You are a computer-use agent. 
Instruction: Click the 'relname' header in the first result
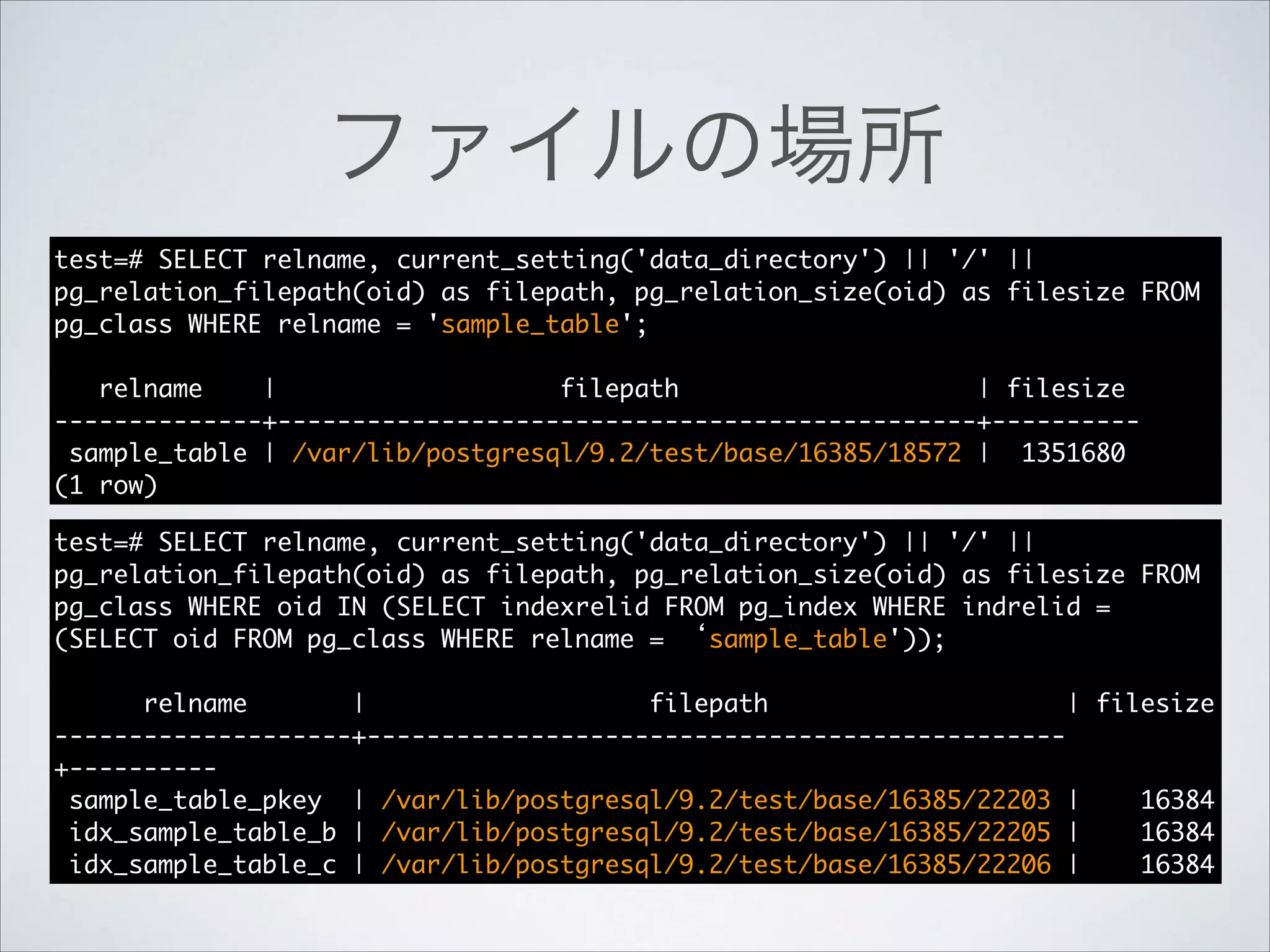(151, 389)
